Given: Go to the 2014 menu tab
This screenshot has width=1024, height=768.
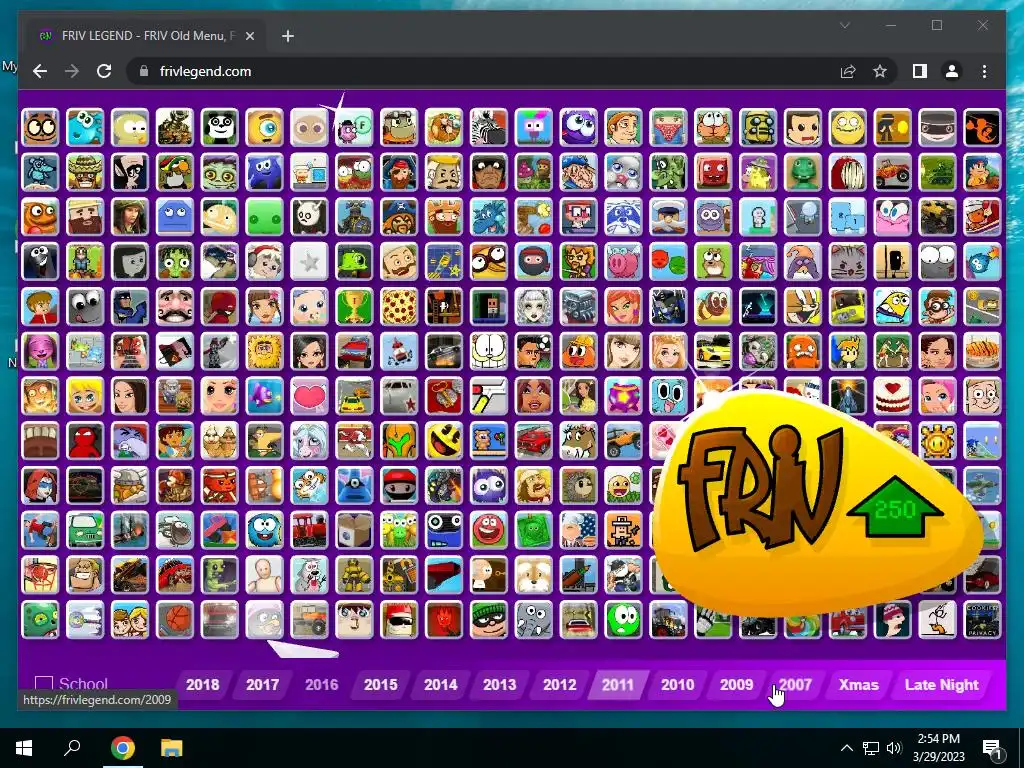Looking at the screenshot, I should point(441,684).
